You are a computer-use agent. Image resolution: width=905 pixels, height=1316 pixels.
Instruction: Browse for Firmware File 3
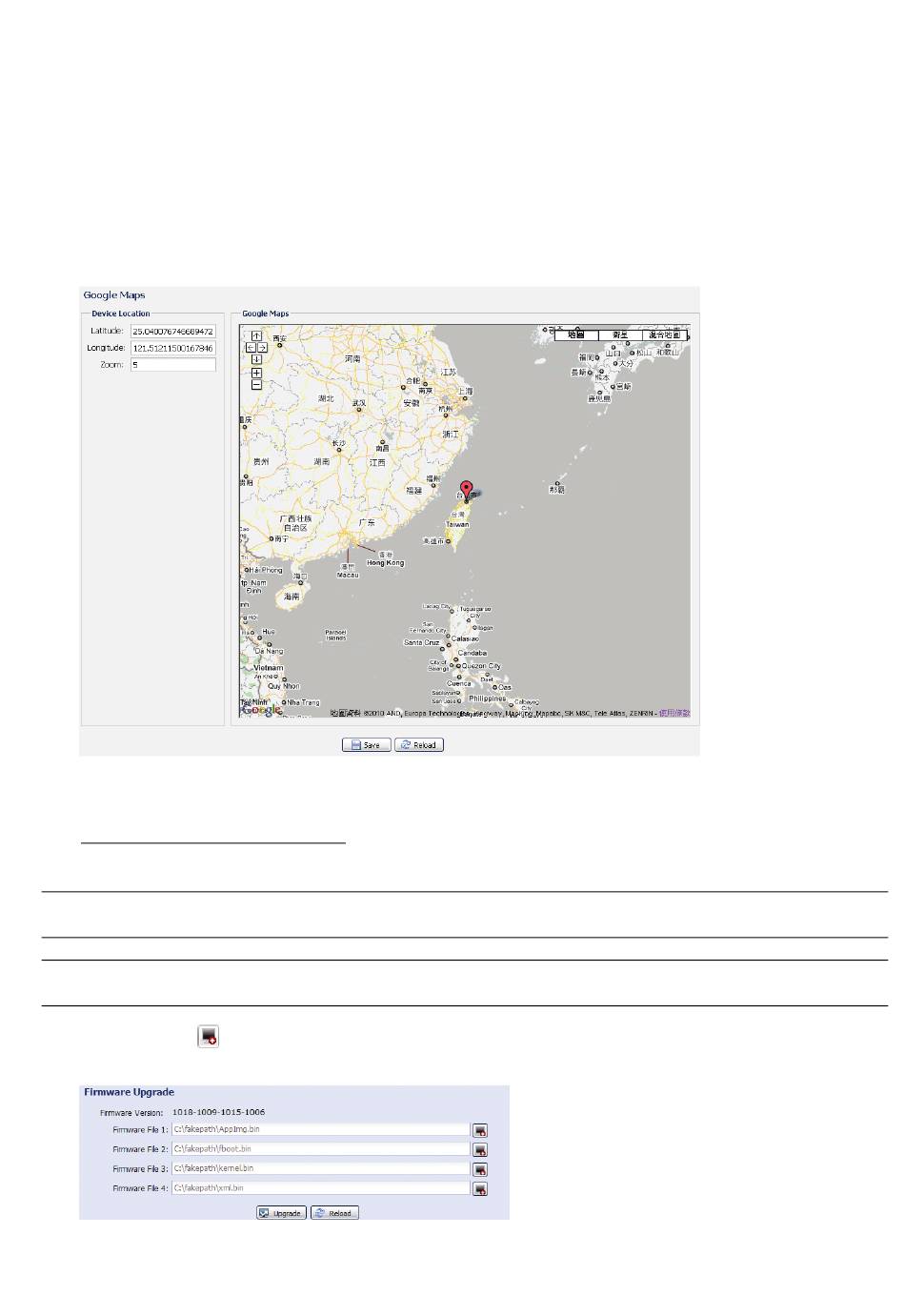(480, 1169)
